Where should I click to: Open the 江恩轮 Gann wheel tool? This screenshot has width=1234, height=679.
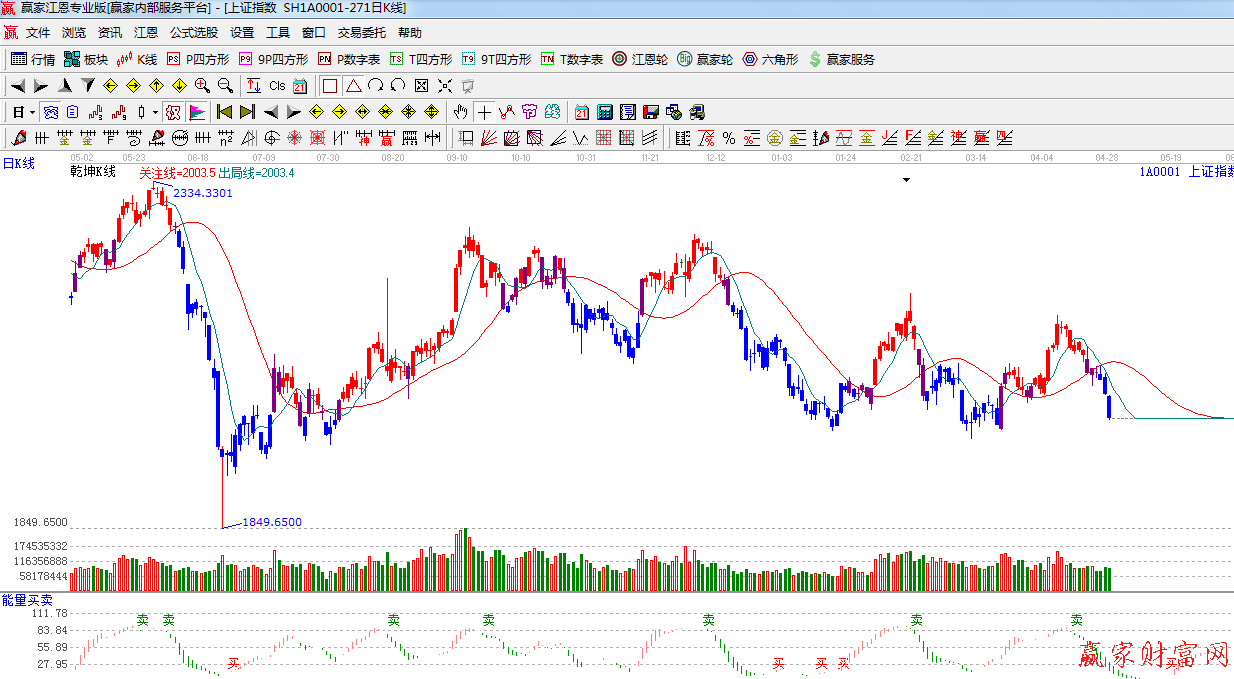pyautogui.click(x=640, y=60)
